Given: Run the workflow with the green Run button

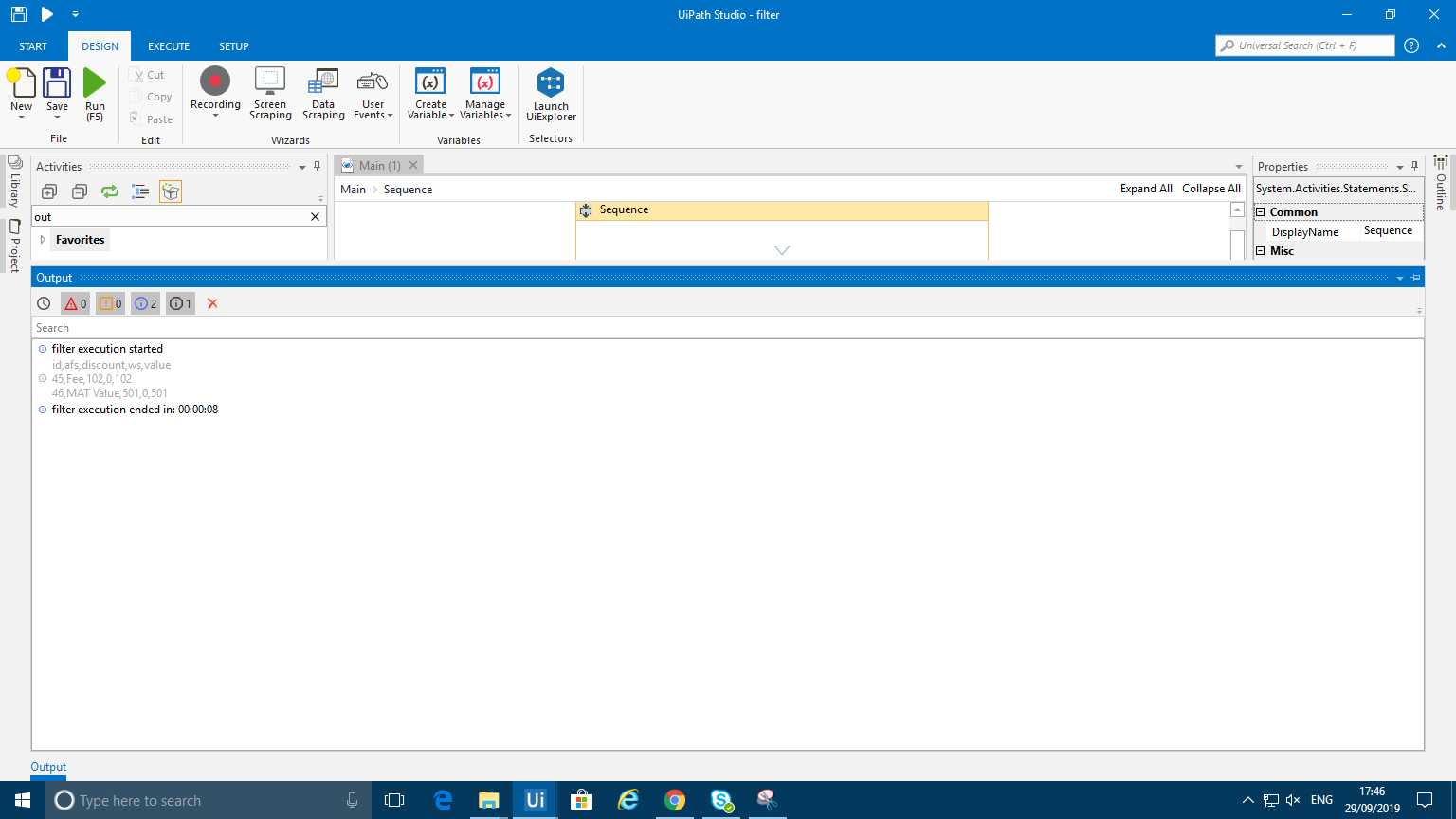Looking at the screenshot, I should (95, 94).
